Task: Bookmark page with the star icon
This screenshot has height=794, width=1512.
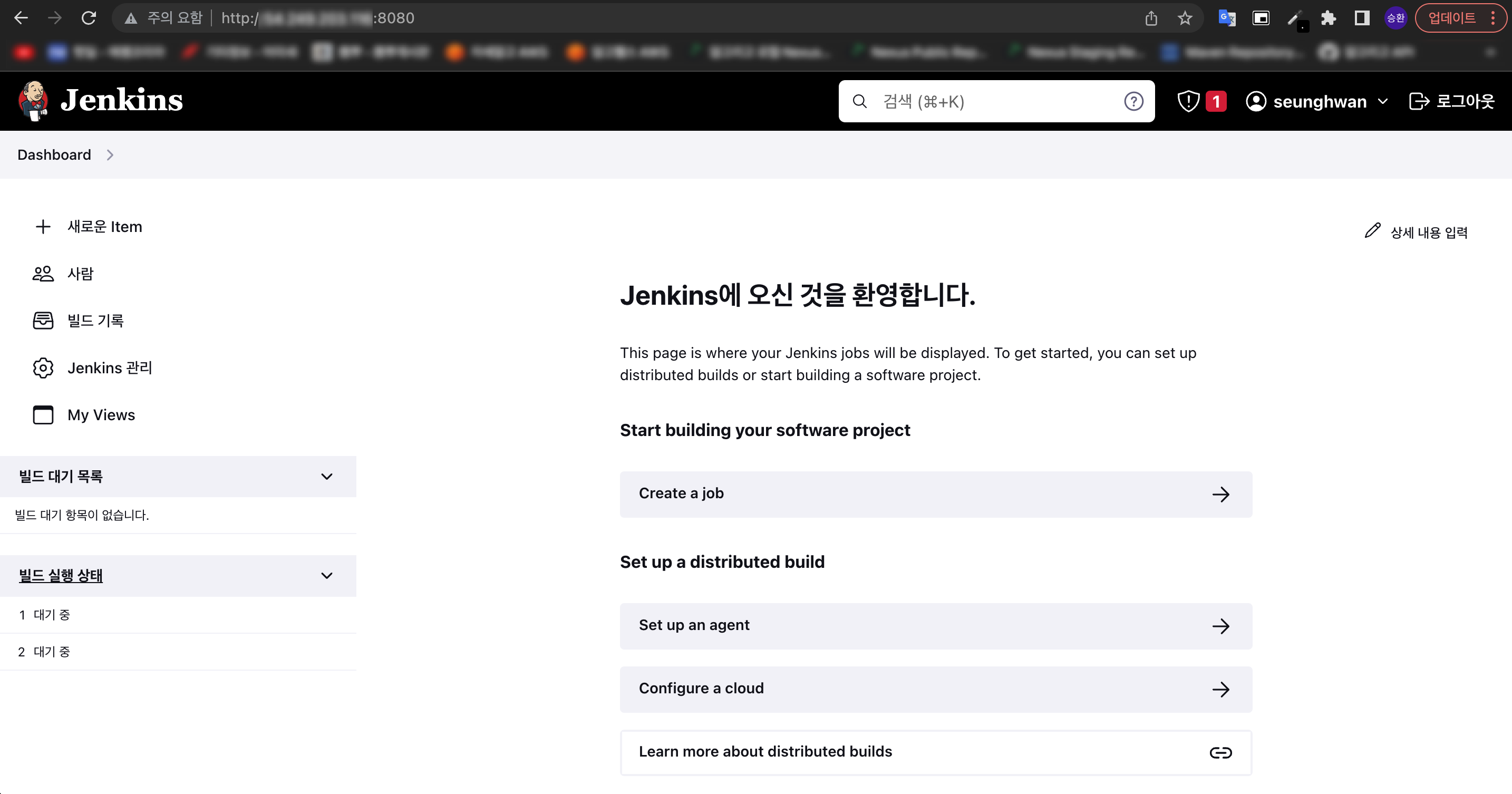Action: pyautogui.click(x=1185, y=18)
